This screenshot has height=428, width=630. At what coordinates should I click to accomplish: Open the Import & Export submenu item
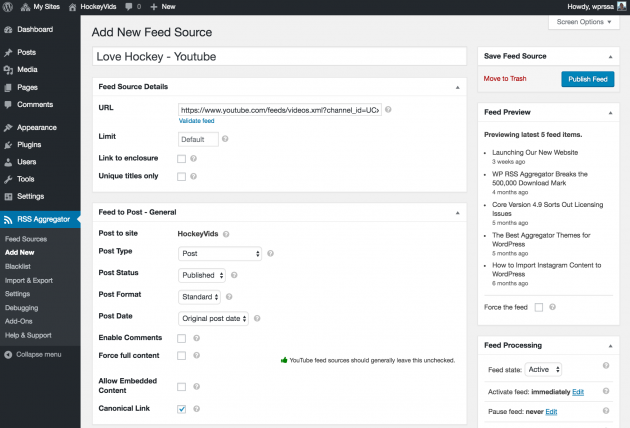[29, 281]
